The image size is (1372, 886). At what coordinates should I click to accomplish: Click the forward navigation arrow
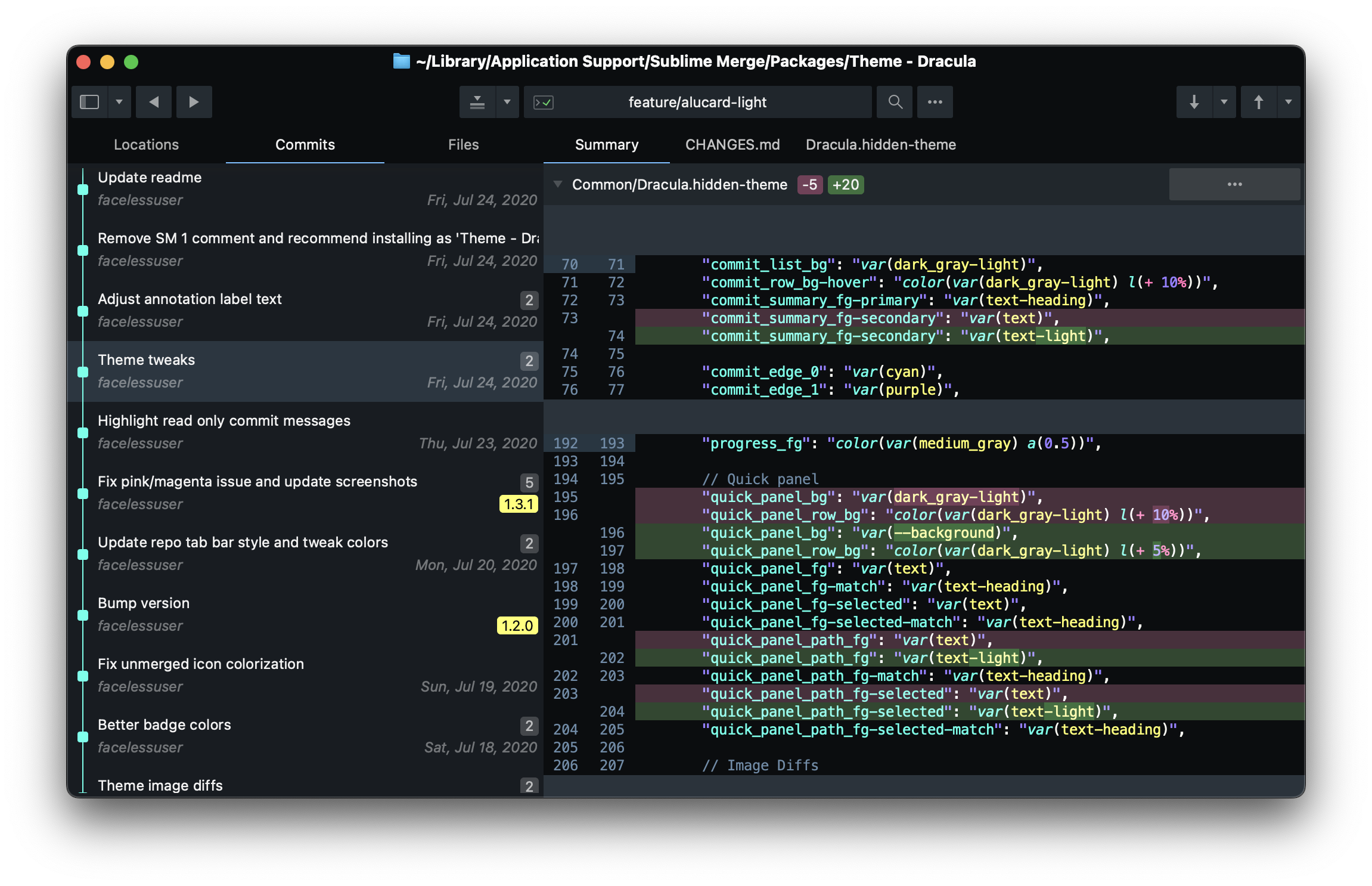click(194, 102)
